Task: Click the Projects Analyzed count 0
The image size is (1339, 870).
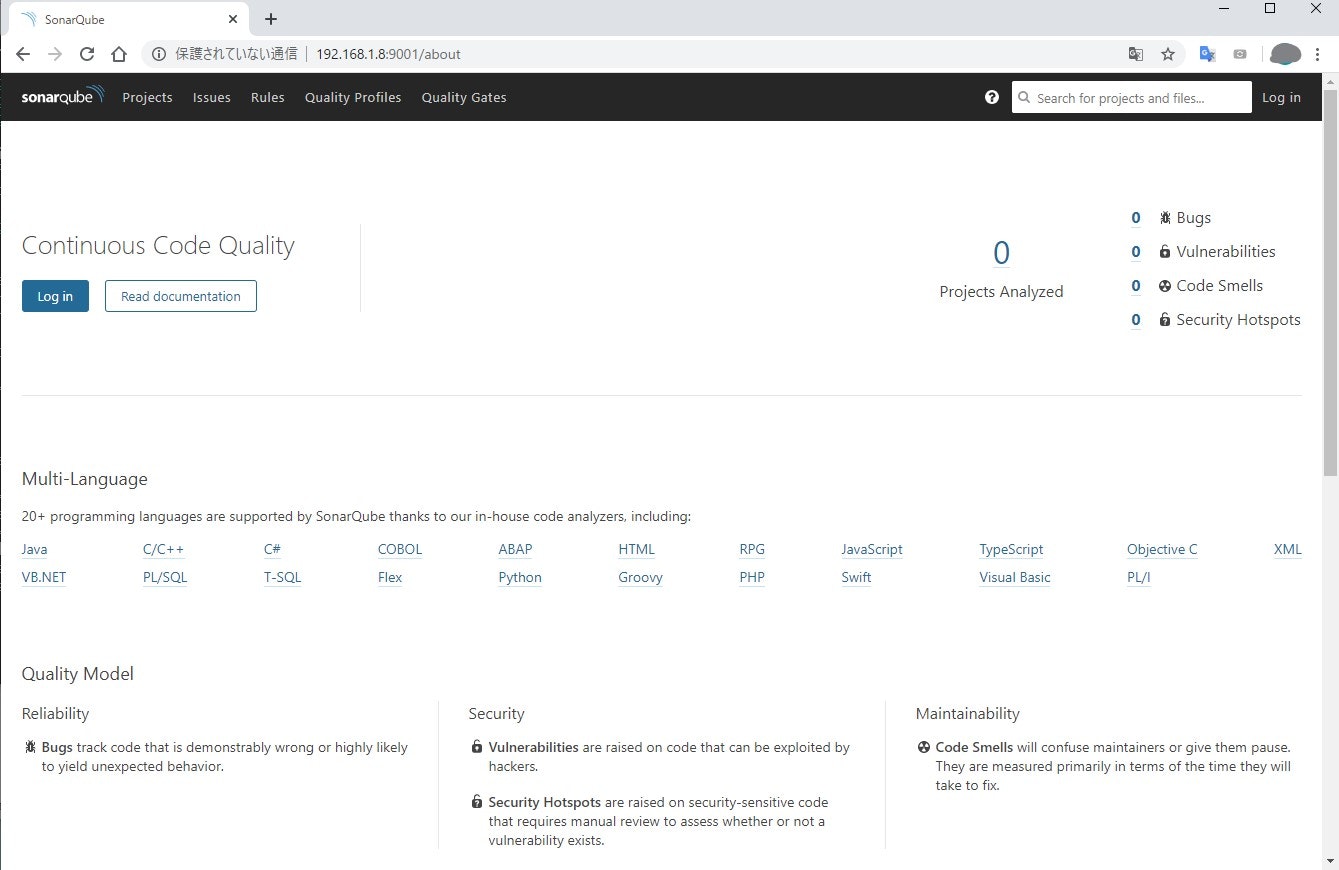Action: (x=1001, y=254)
